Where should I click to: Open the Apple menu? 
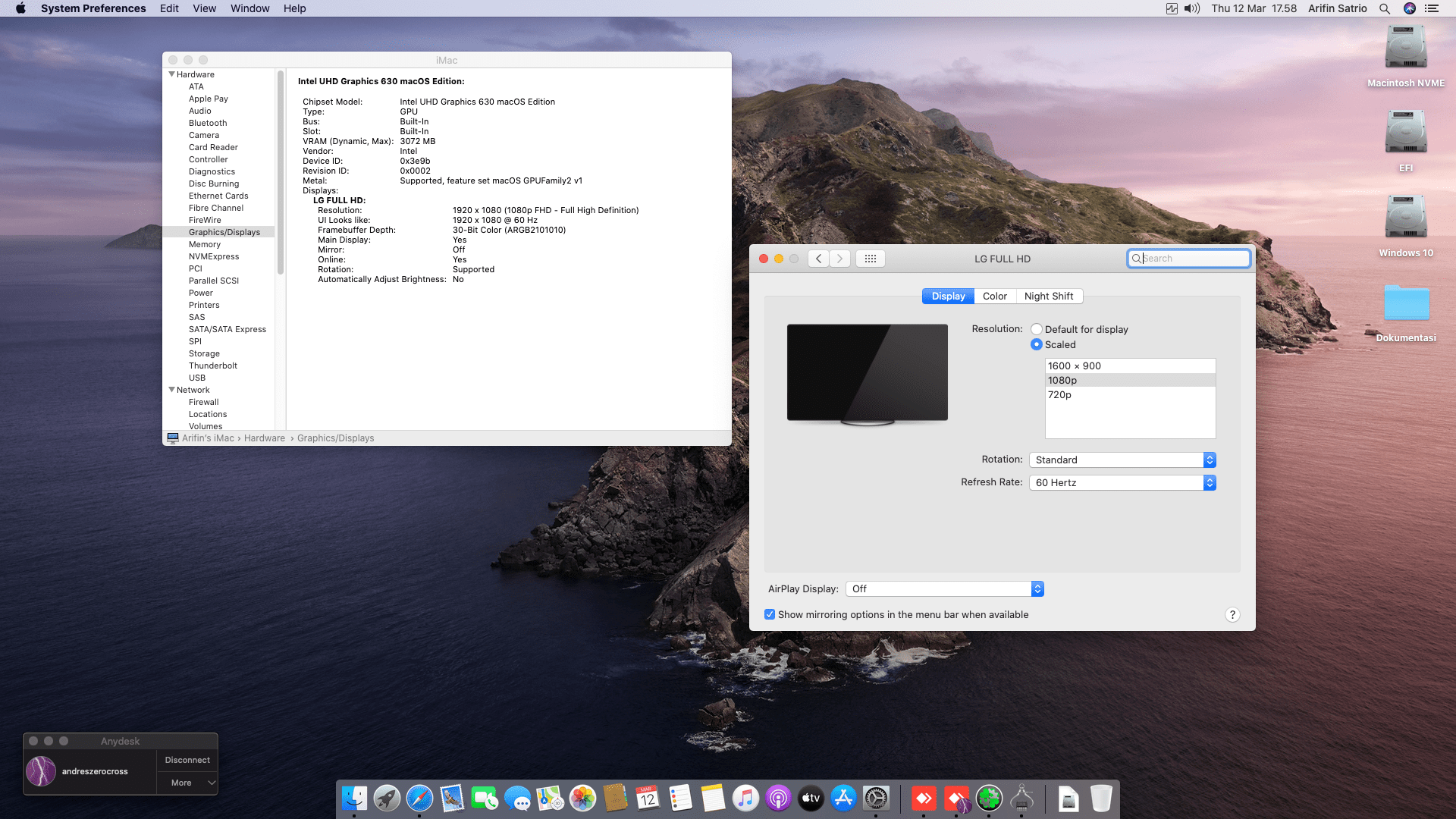[x=20, y=8]
